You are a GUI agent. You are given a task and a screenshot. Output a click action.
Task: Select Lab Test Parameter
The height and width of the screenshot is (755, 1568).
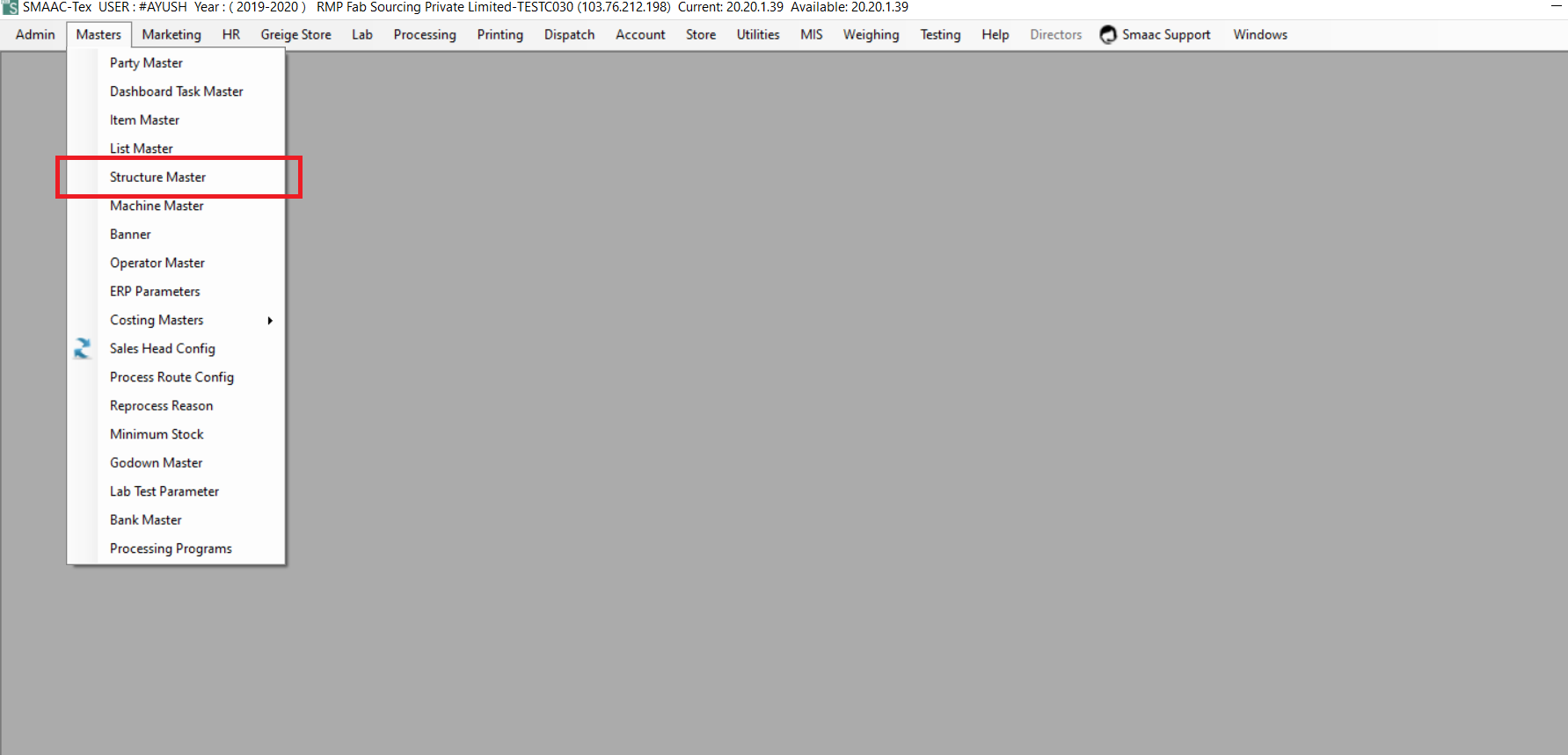176,491
